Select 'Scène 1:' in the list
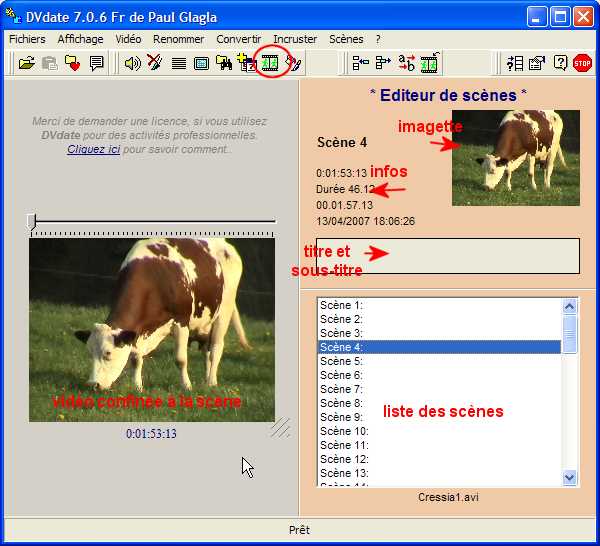 [439, 305]
